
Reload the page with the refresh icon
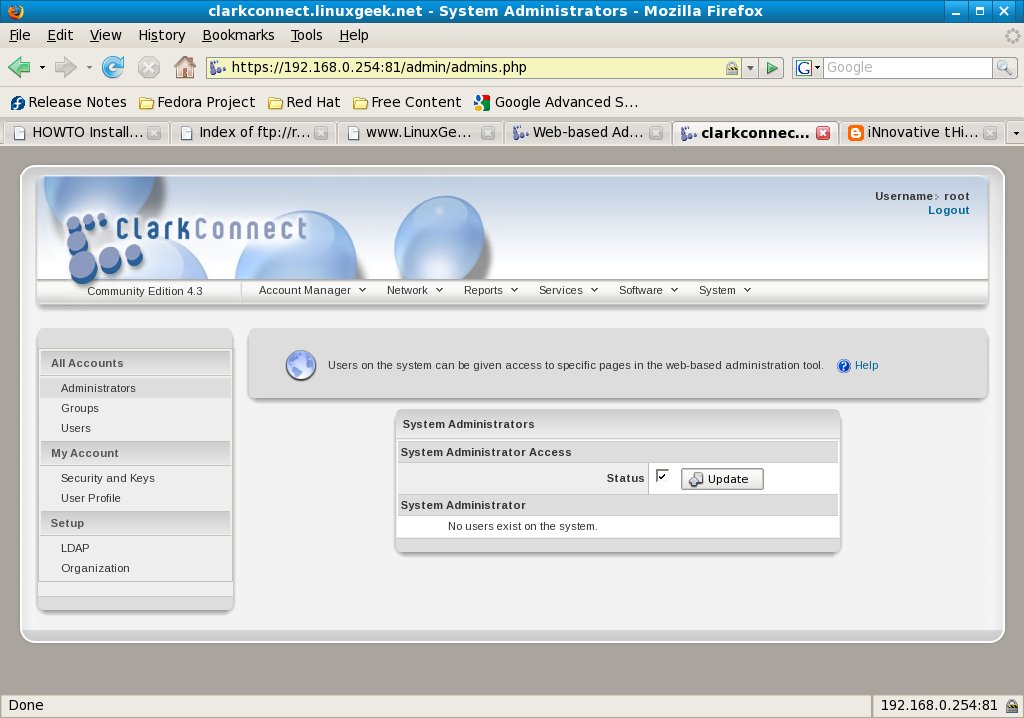(113, 67)
